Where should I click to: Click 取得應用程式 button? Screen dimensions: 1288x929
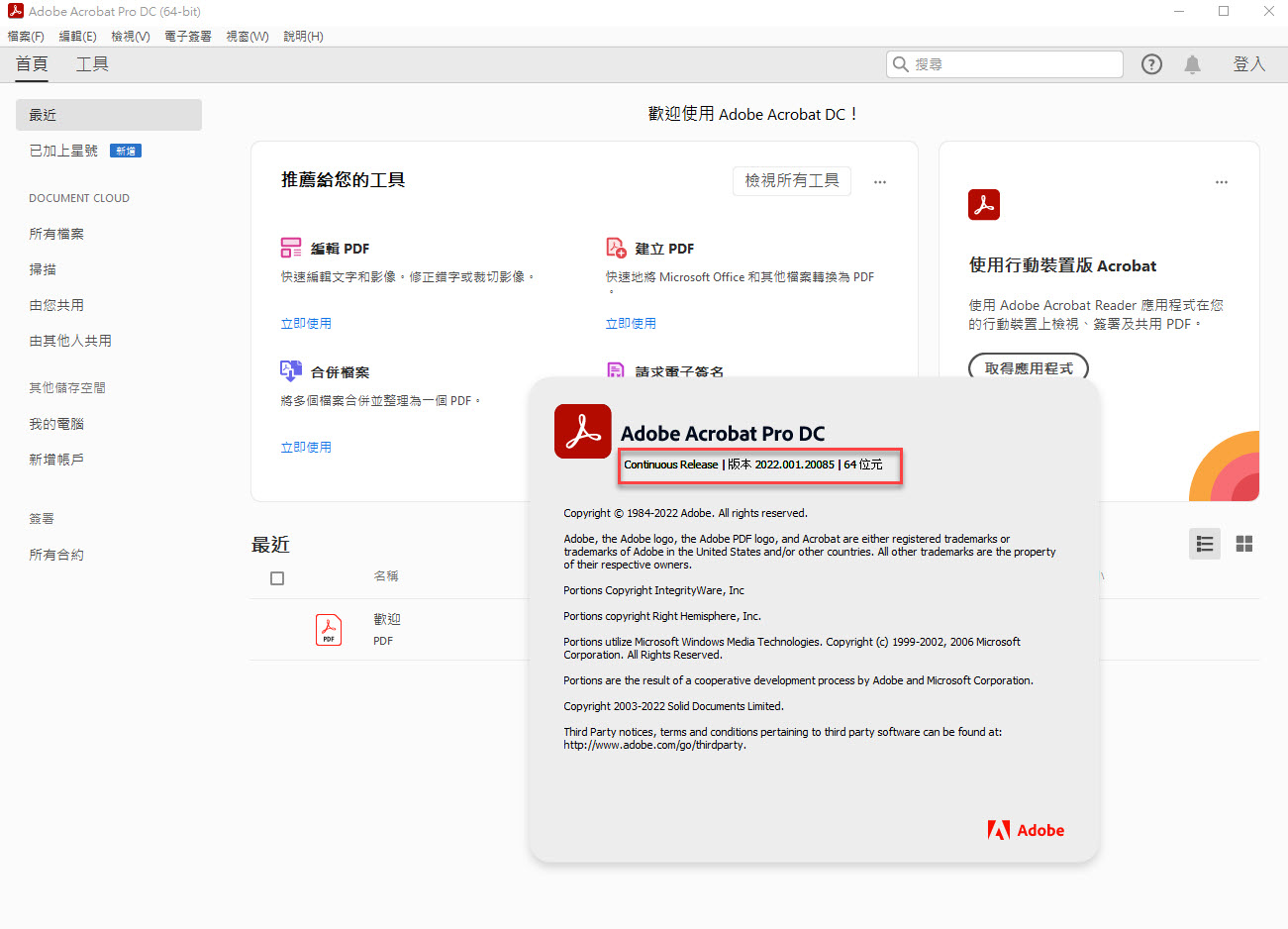tap(1029, 367)
